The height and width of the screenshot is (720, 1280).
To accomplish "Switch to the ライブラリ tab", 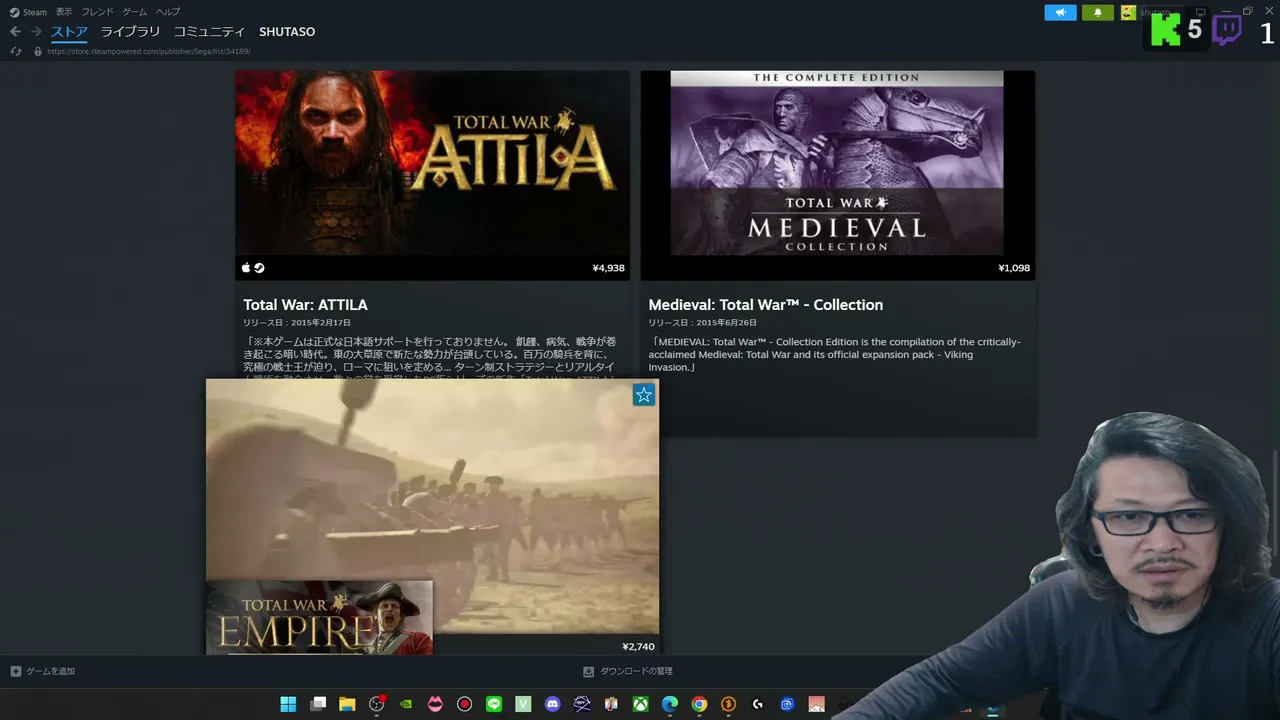I will [x=130, y=32].
